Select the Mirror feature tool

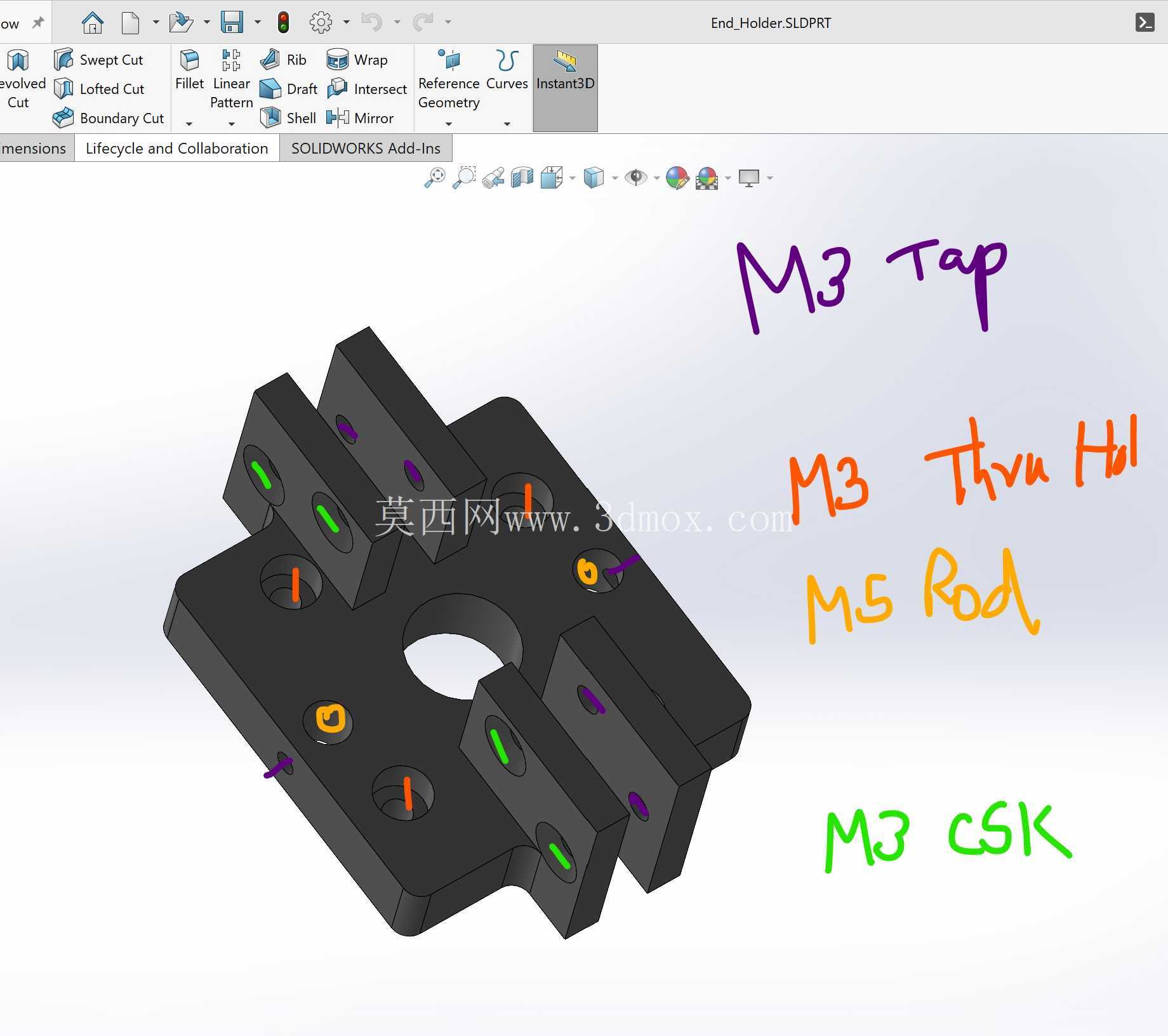360,118
